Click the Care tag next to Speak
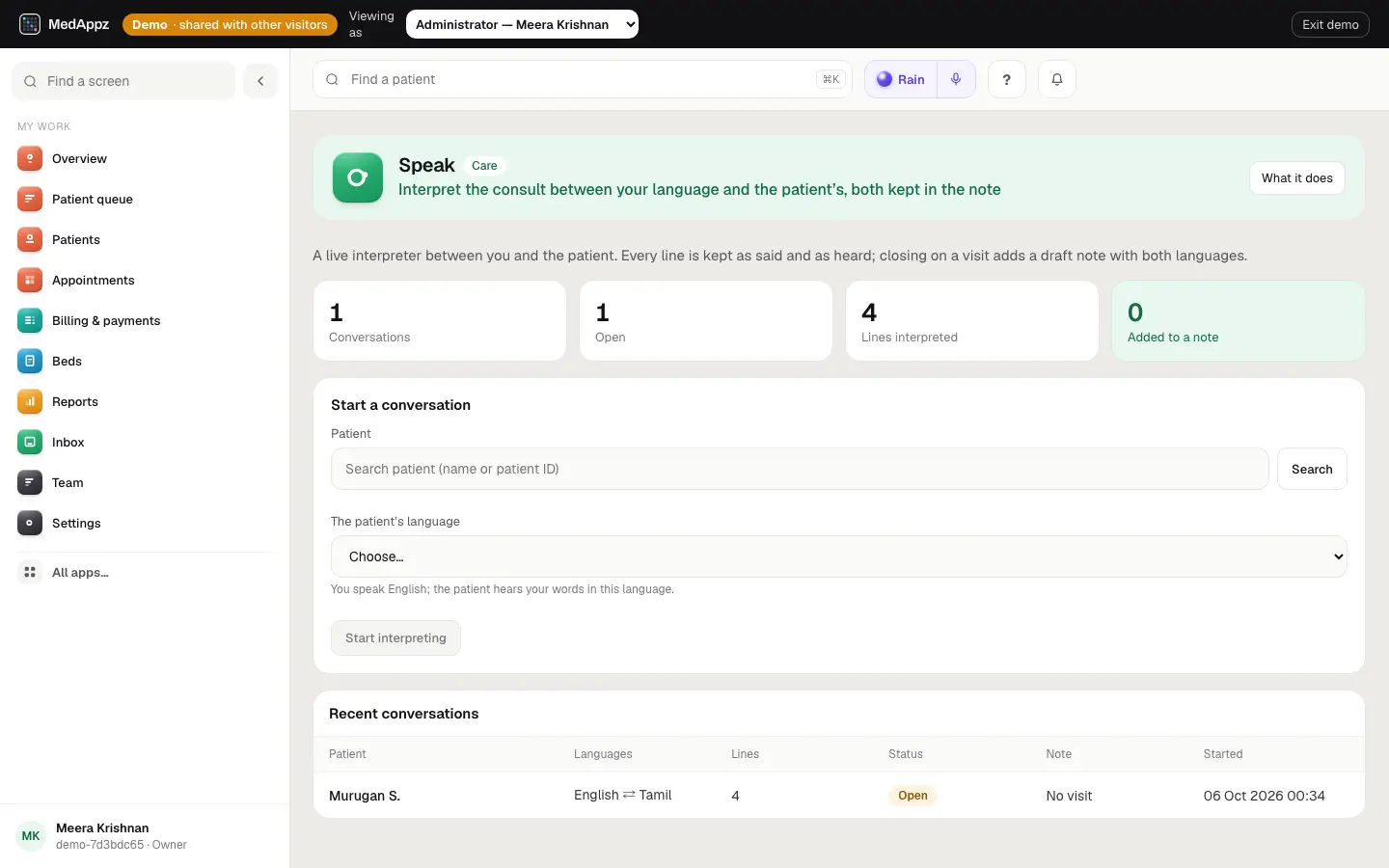The width and height of the screenshot is (1389, 868). coord(484,166)
